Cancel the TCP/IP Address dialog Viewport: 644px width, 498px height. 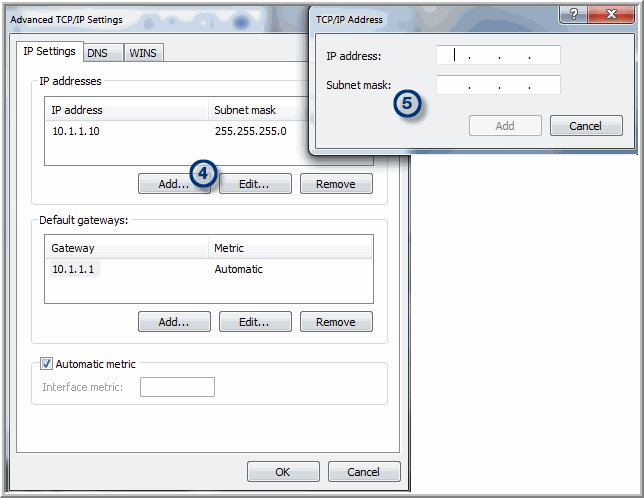[584, 126]
